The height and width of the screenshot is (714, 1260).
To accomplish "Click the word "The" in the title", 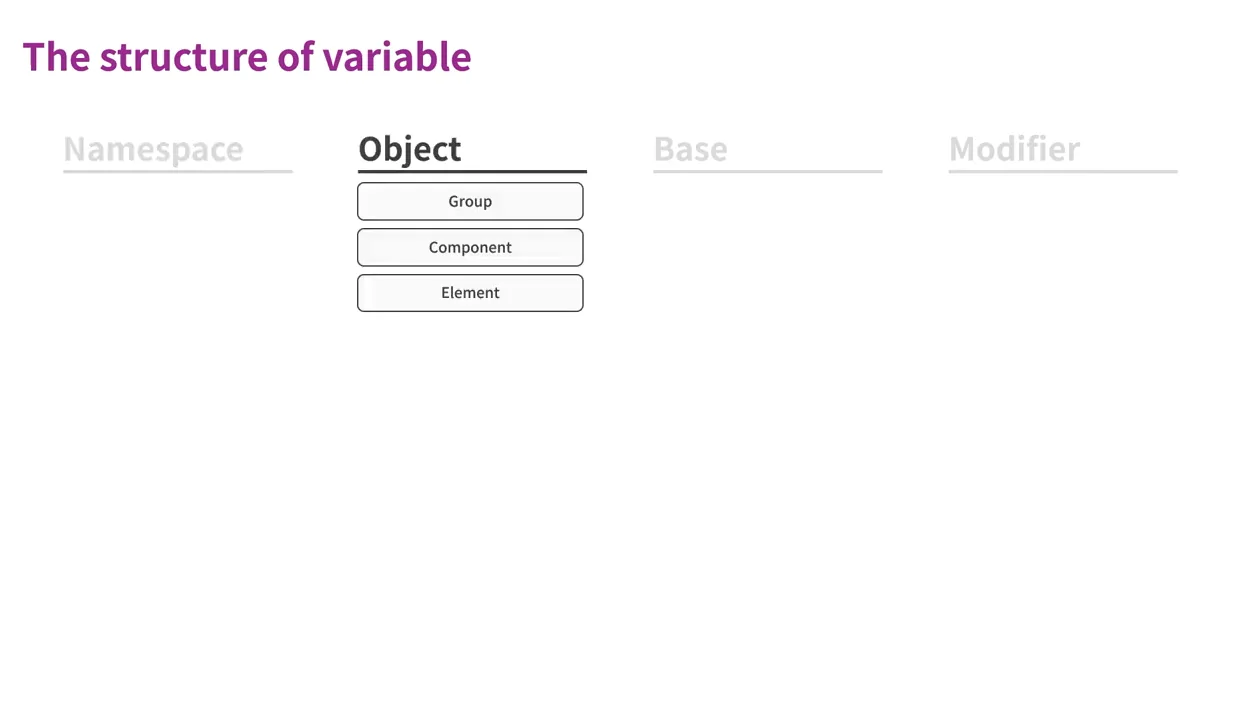I will tap(57, 57).
